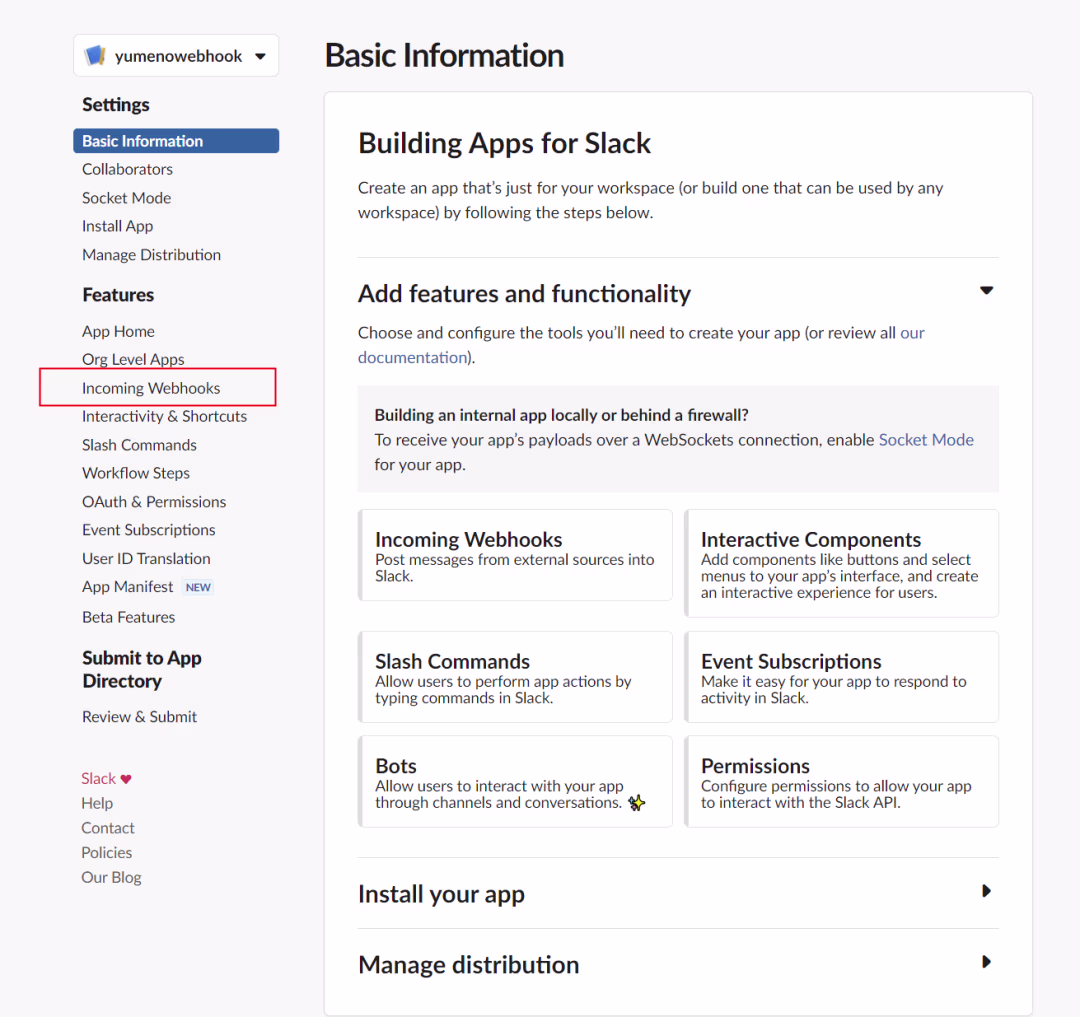Open the Interactive Components feature card

pos(841,563)
